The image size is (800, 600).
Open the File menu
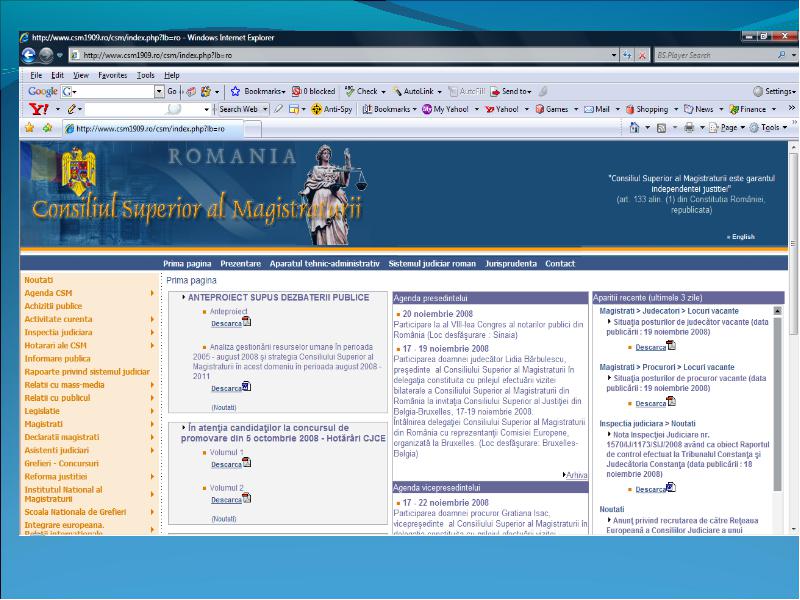click(x=36, y=75)
